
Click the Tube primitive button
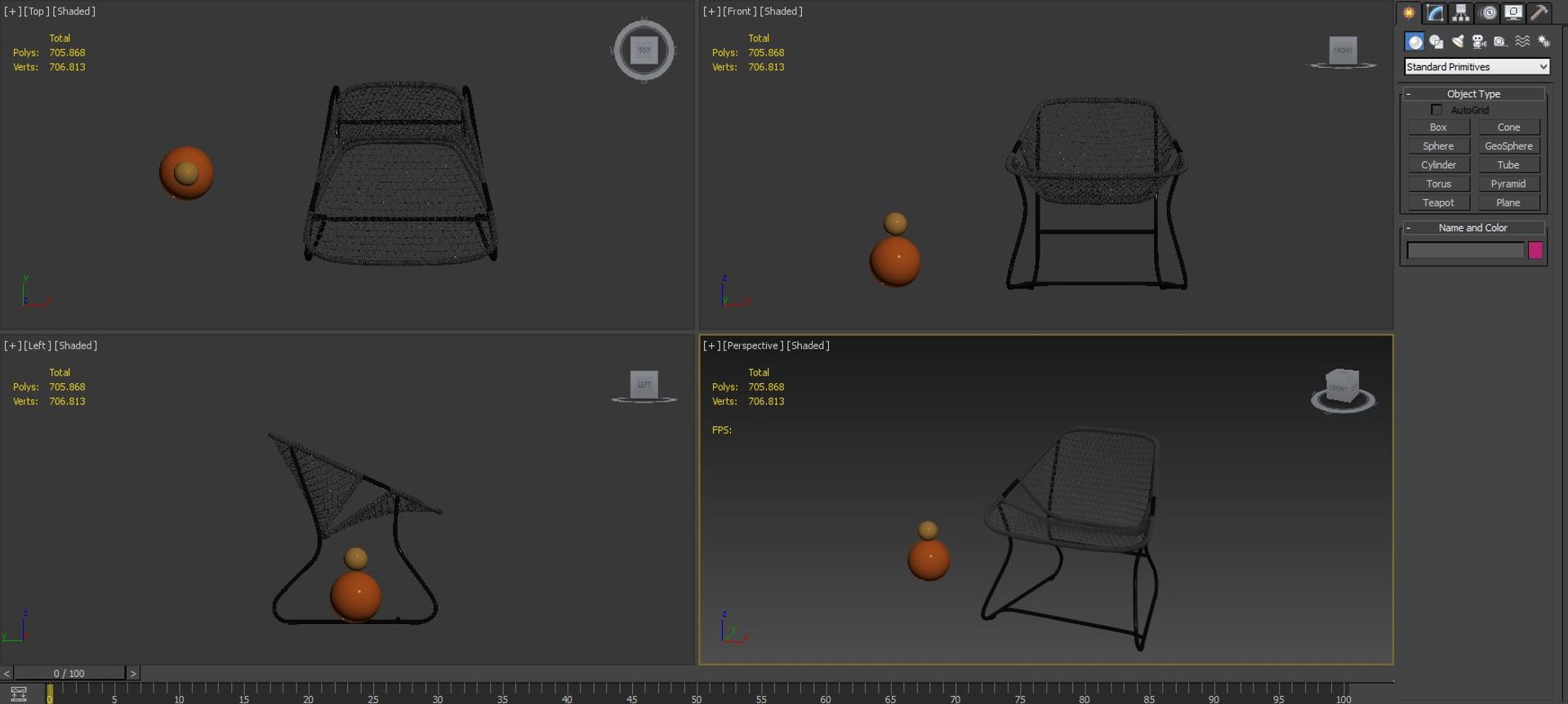coord(1508,165)
